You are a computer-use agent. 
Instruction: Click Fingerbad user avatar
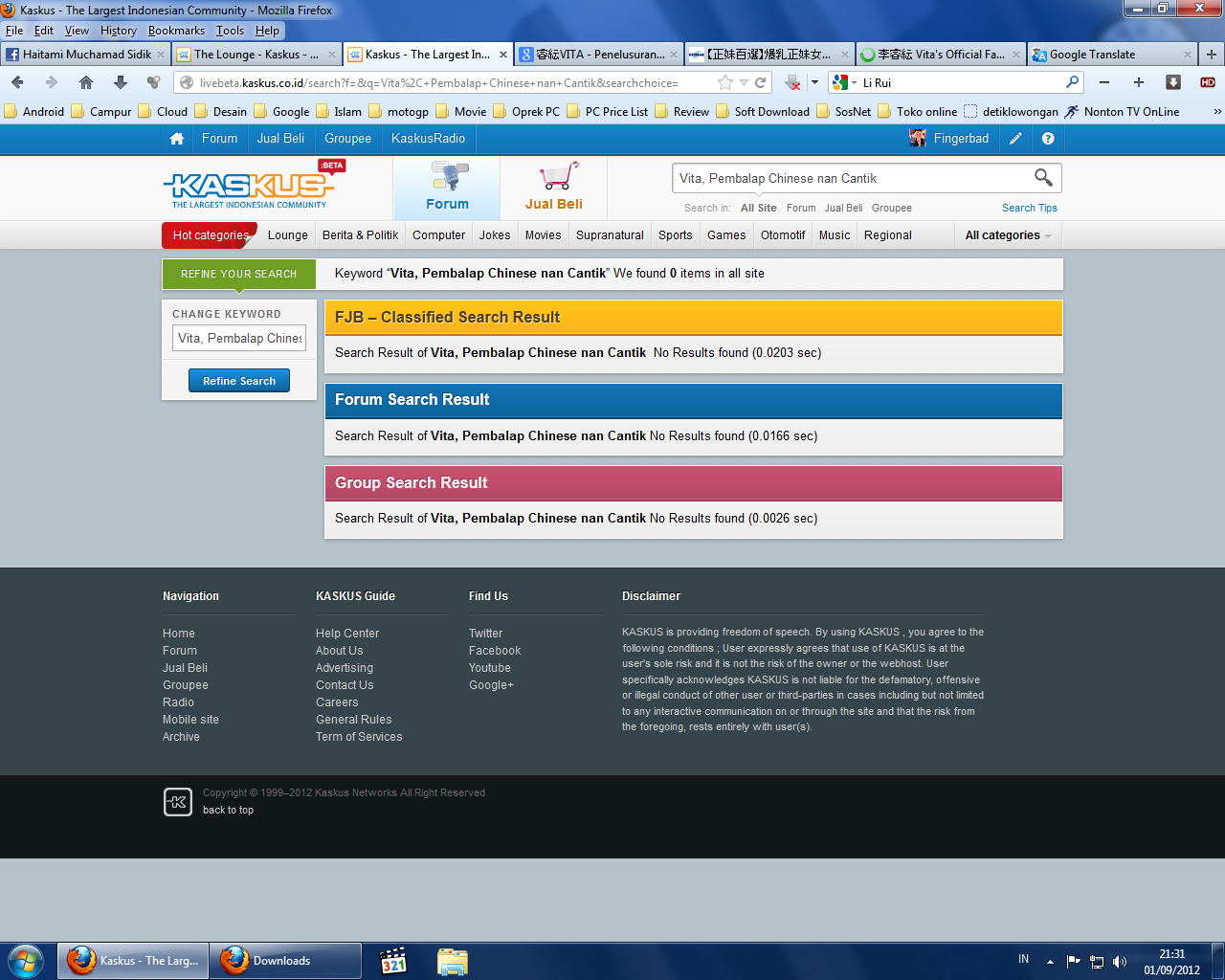tap(918, 139)
